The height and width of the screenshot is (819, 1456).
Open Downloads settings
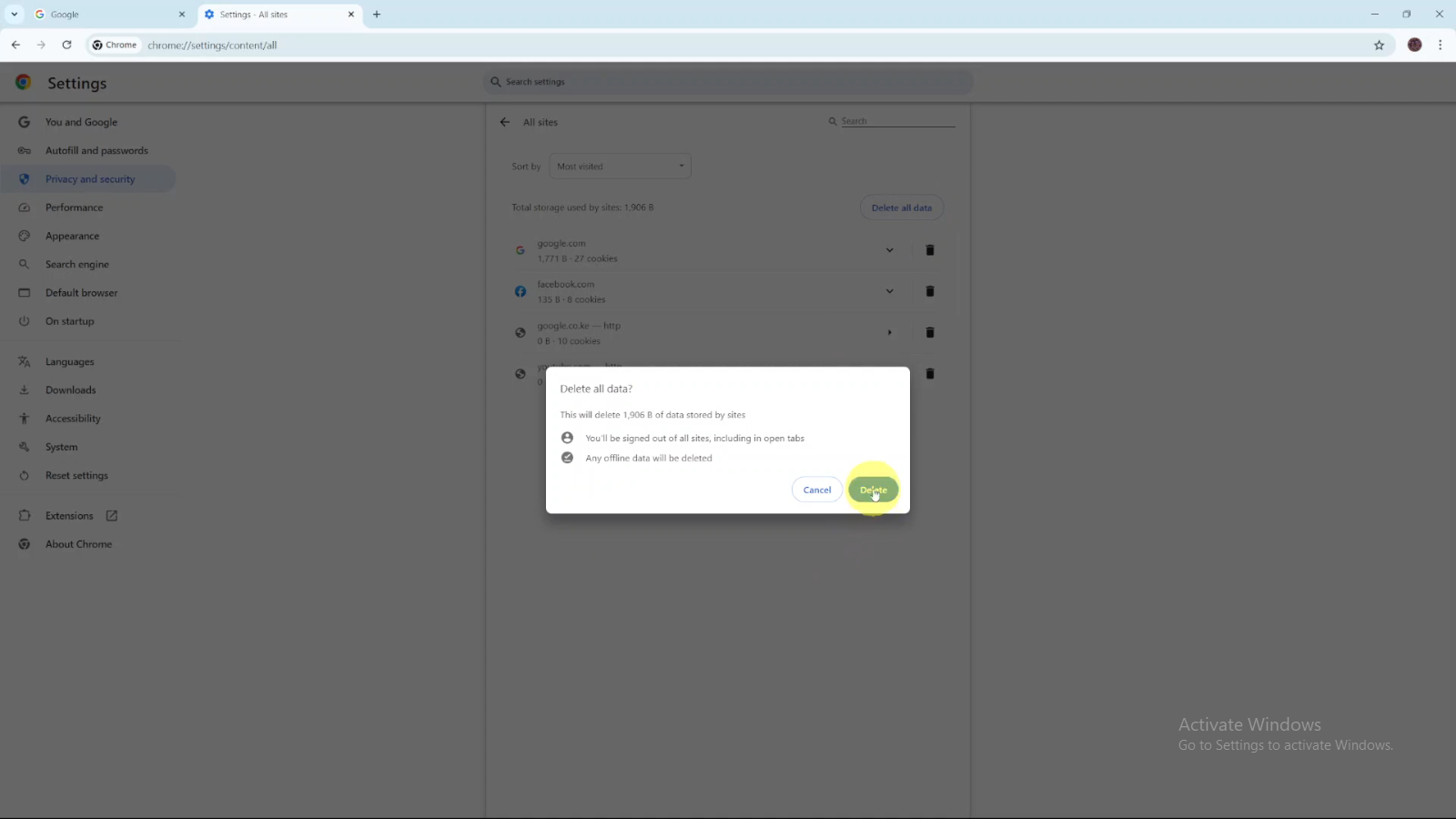(x=70, y=390)
